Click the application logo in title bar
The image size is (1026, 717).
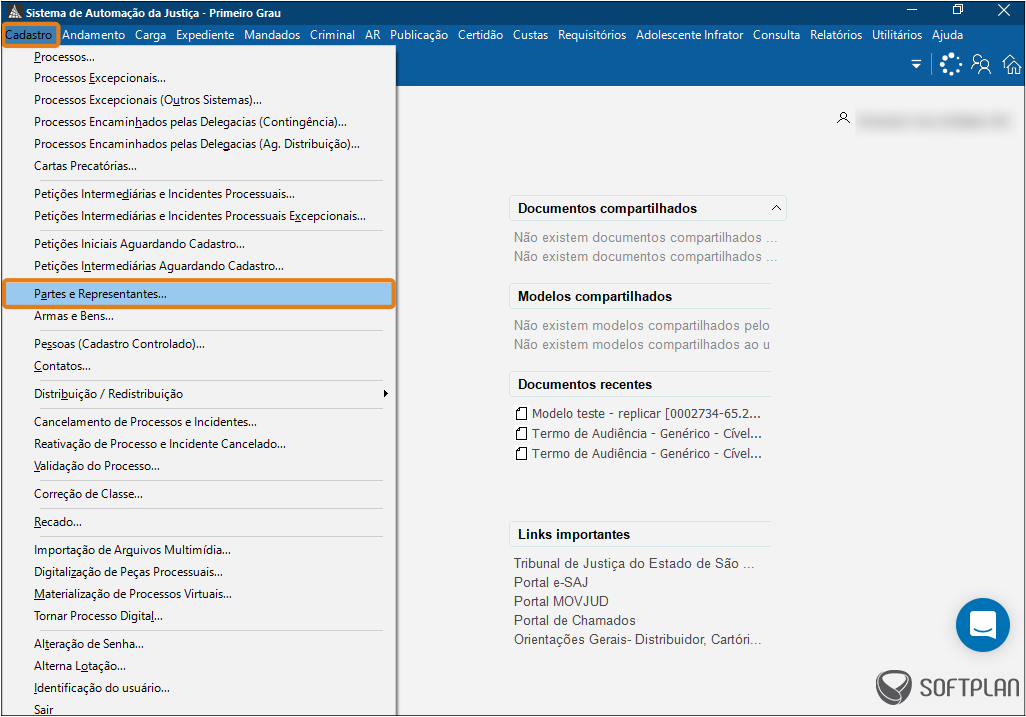coord(14,12)
